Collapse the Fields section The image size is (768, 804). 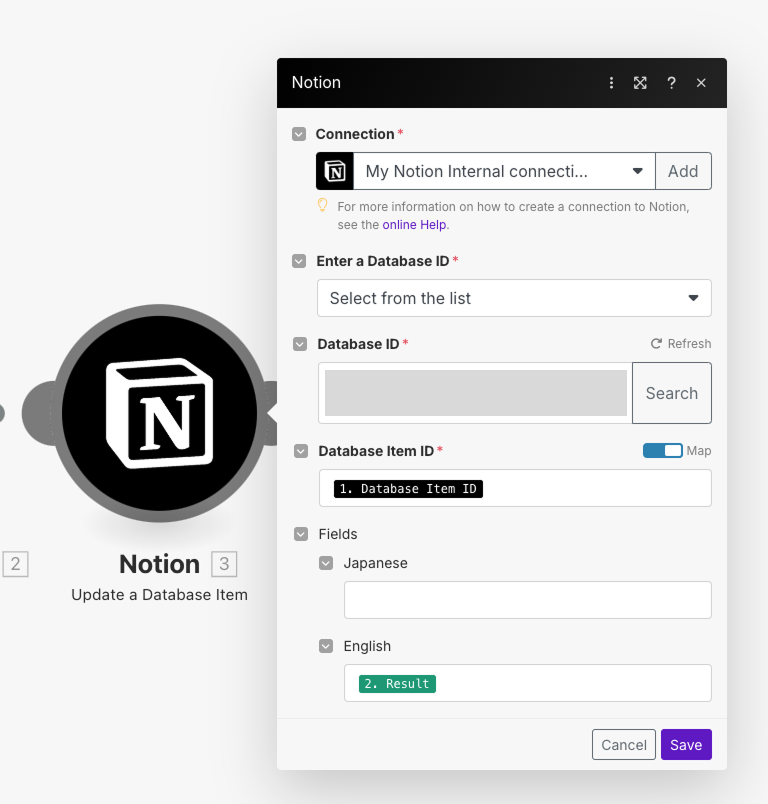tap(301, 534)
